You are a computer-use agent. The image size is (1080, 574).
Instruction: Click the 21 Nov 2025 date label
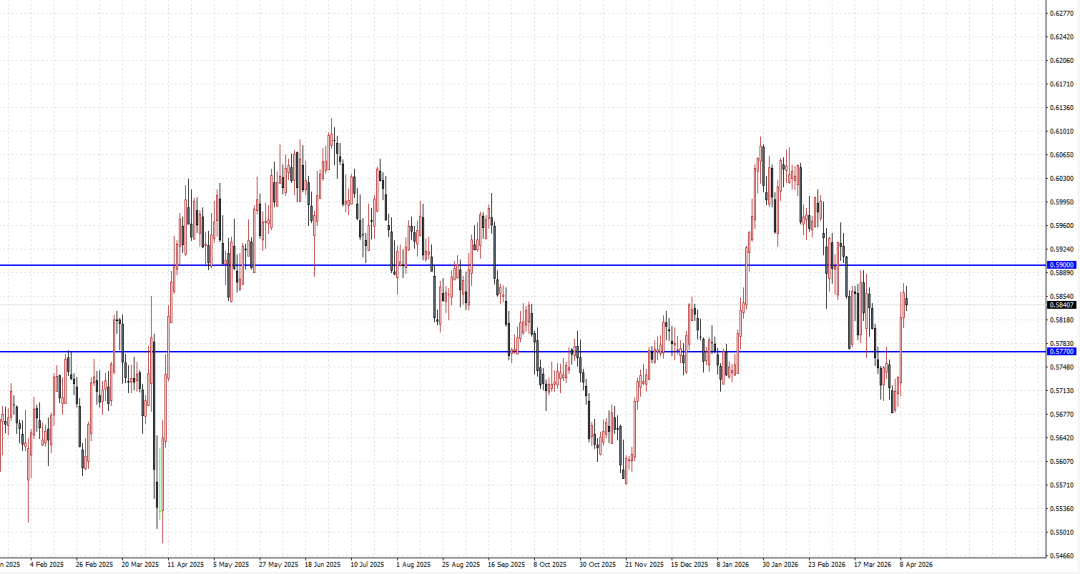644,564
